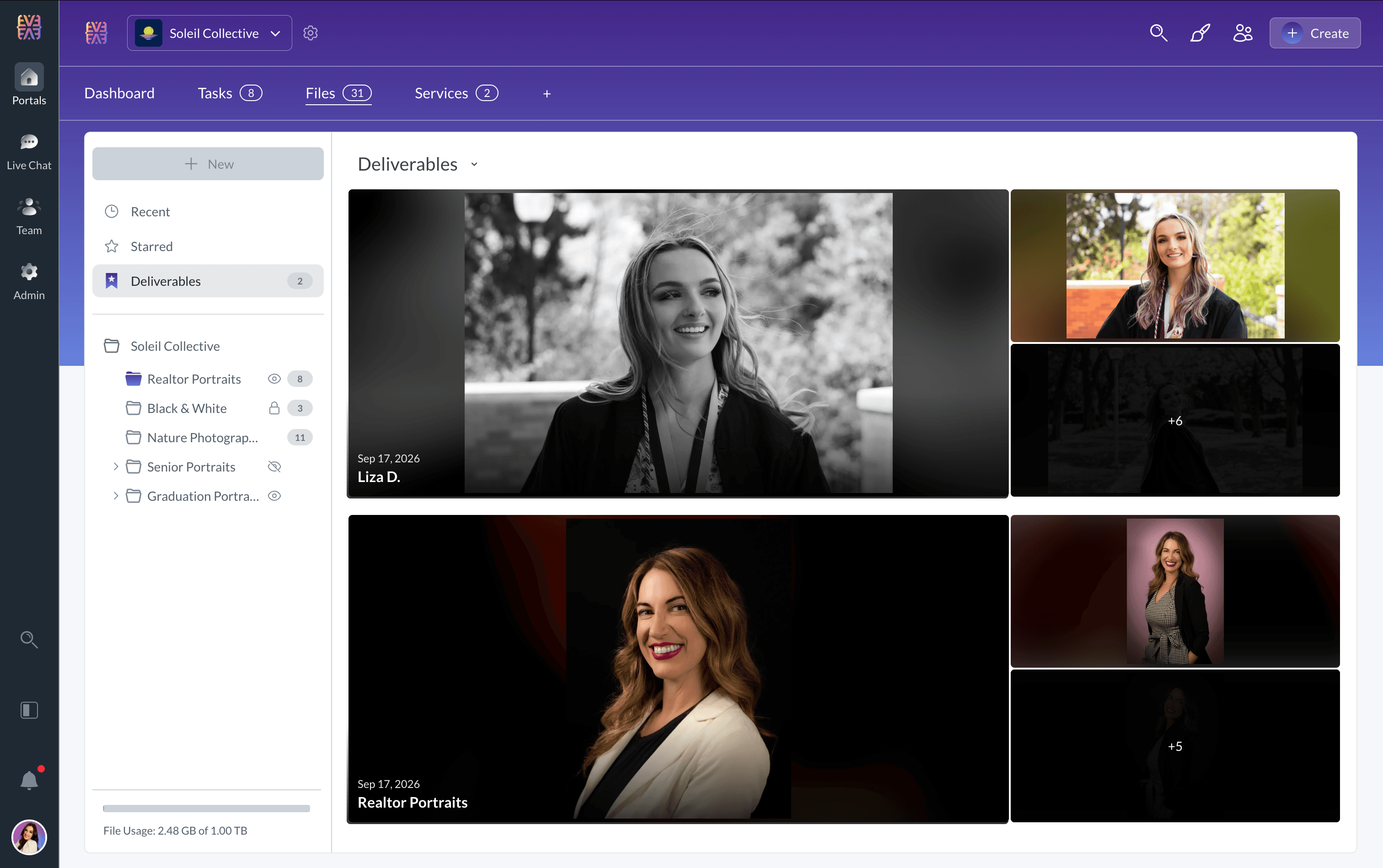The image size is (1383, 868).
Task: Switch to the Services tab
Action: coord(456,93)
